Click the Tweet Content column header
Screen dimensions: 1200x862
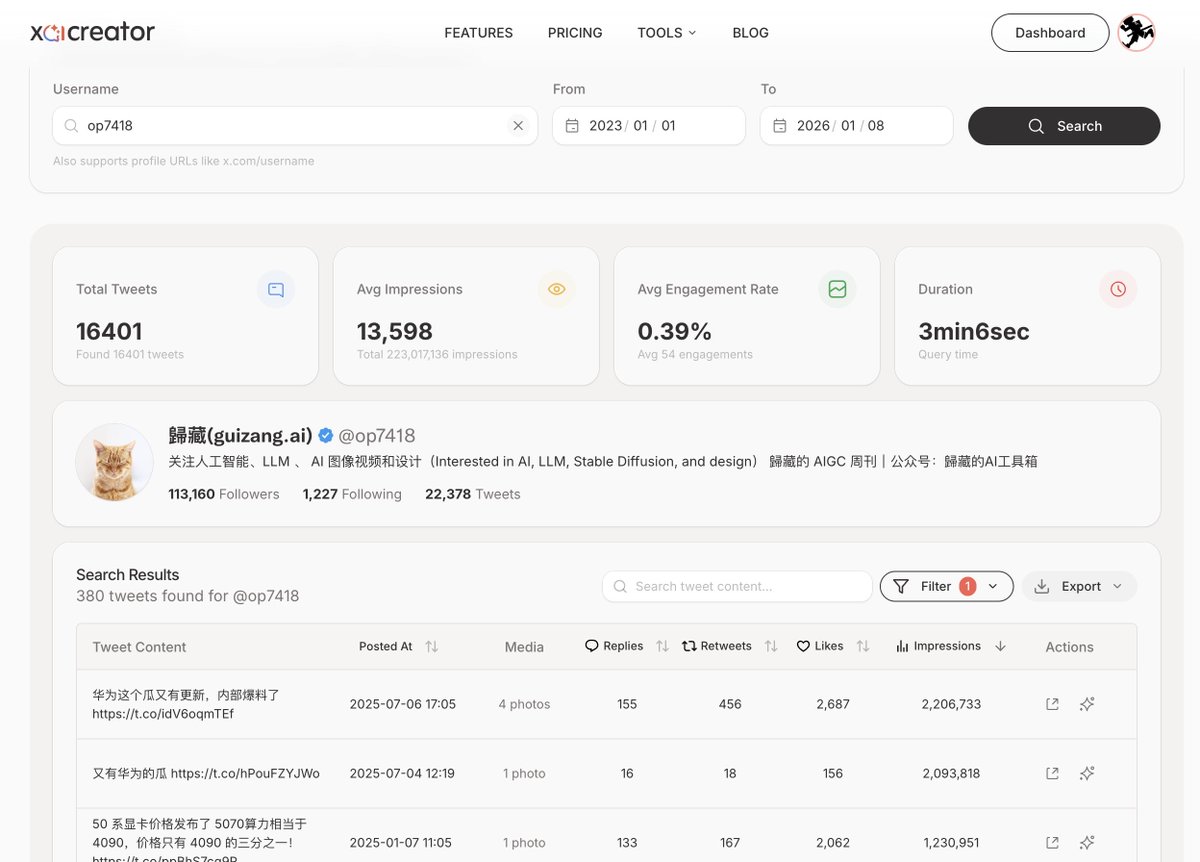pos(139,647)
